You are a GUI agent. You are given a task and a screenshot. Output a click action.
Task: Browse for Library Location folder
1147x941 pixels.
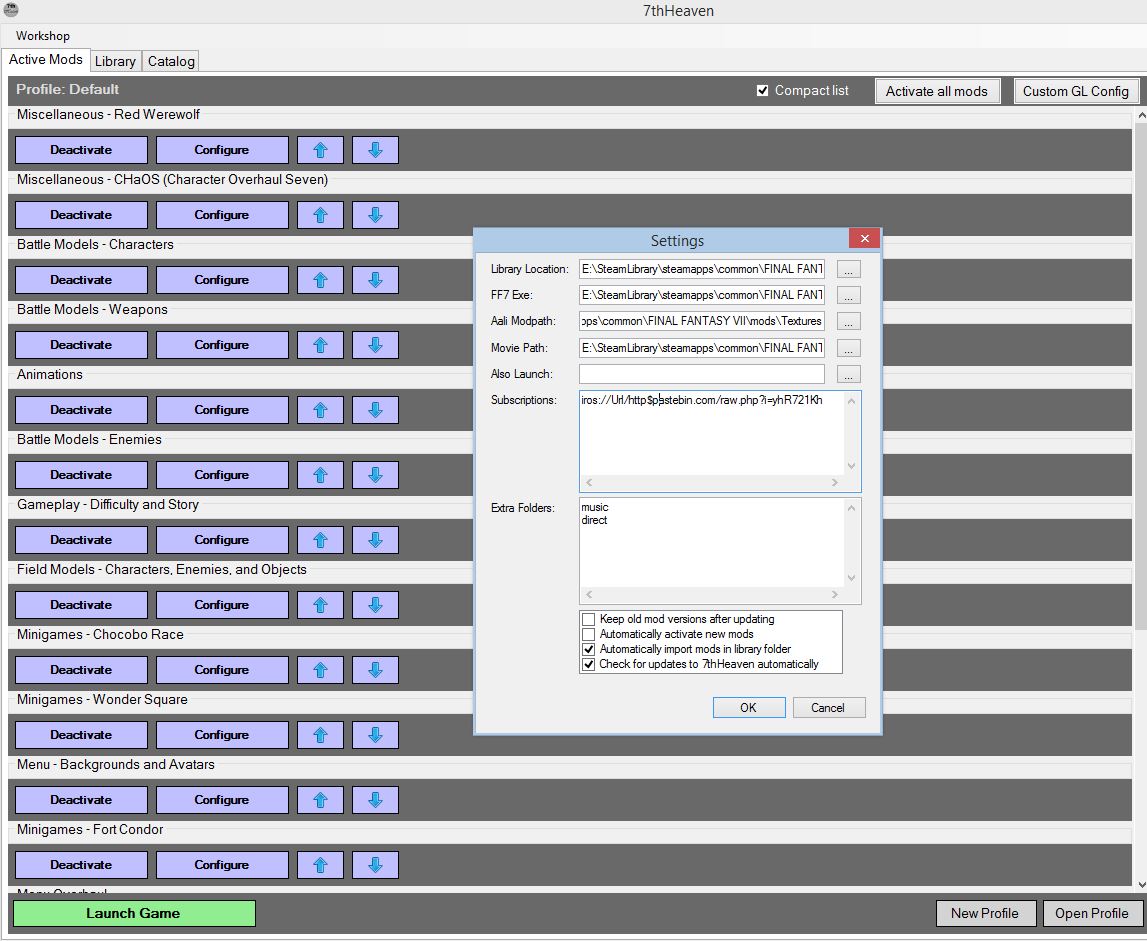[848, 269]
